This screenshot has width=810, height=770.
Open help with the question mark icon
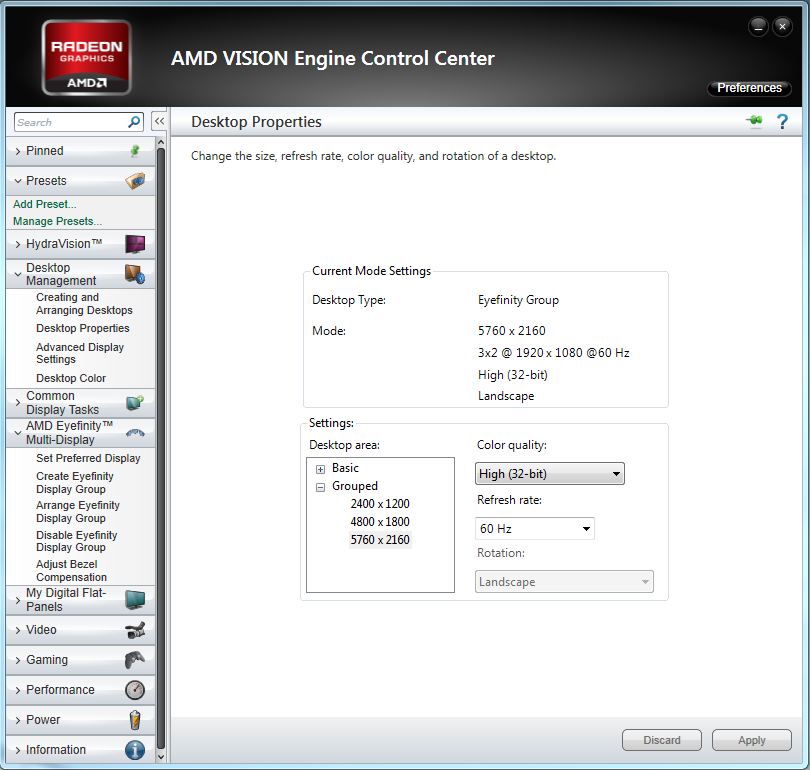point(782,121)
